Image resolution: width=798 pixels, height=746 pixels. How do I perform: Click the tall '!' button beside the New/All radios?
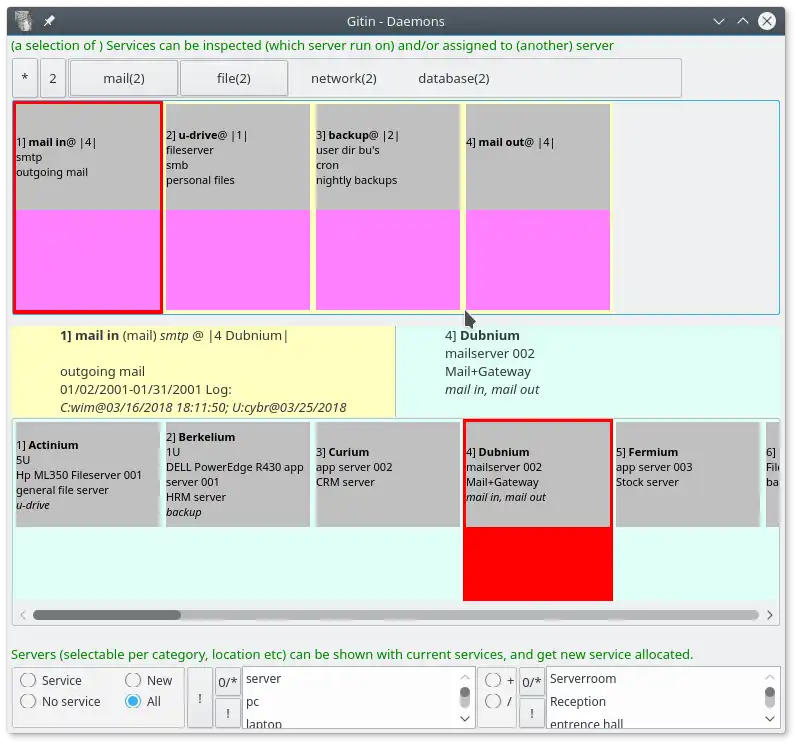(x=200, y=698)
